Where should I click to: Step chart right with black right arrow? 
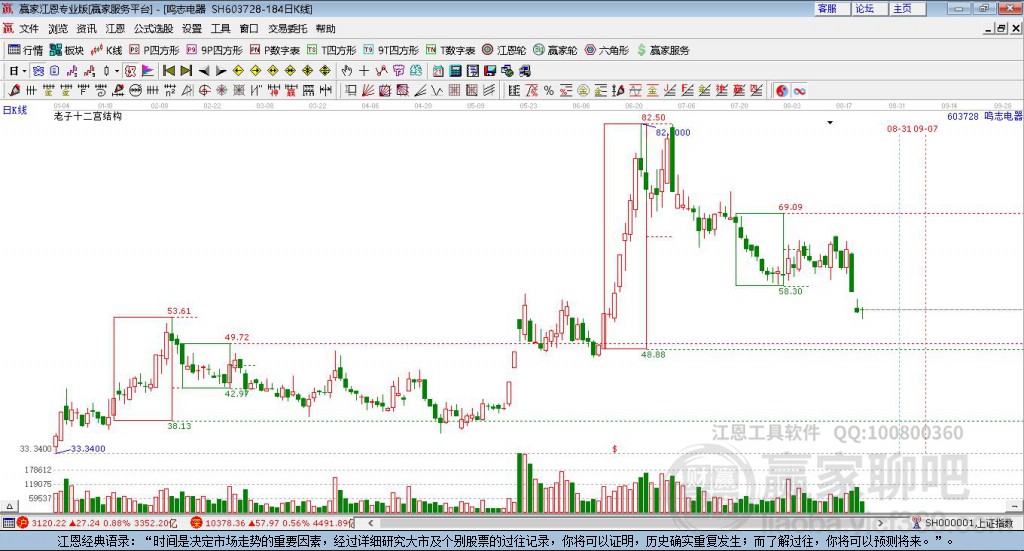pos(221,71)
